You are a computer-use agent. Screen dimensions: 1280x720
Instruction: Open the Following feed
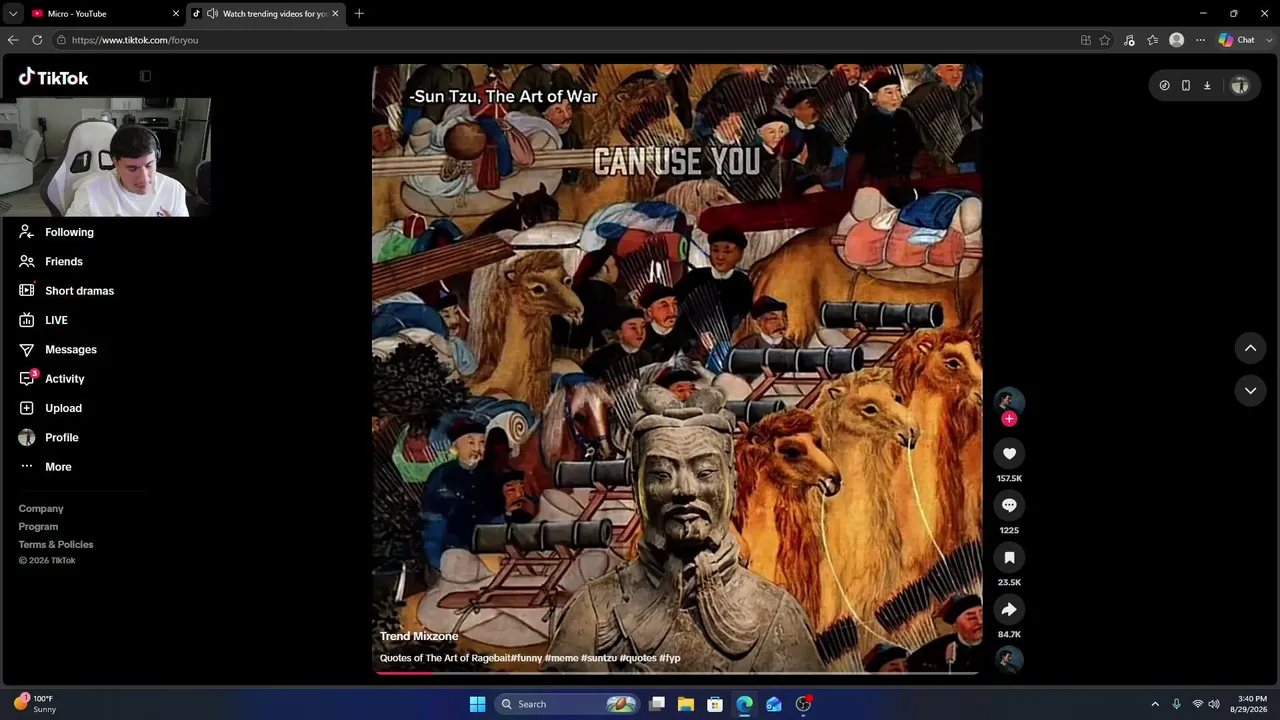[56, 232]
